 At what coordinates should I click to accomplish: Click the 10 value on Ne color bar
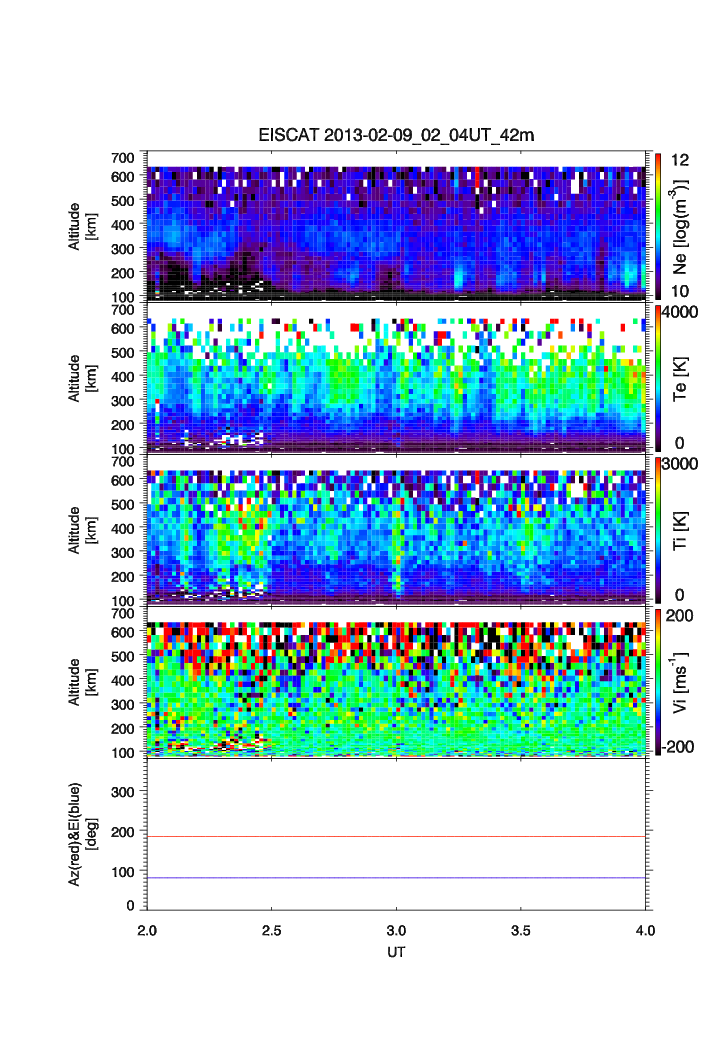[x=680, y=291]
